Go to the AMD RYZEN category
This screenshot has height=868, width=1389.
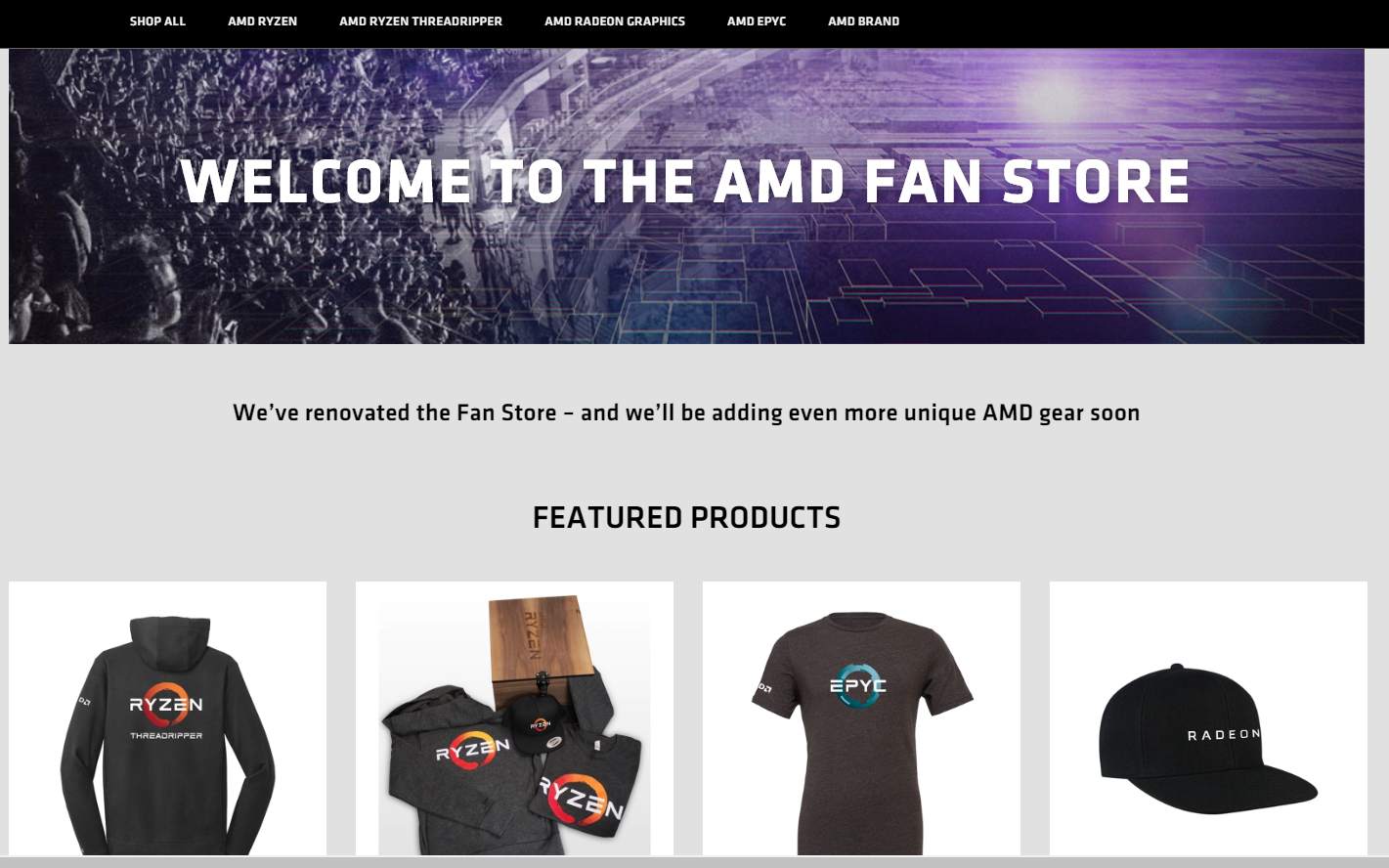click(262, 21)
